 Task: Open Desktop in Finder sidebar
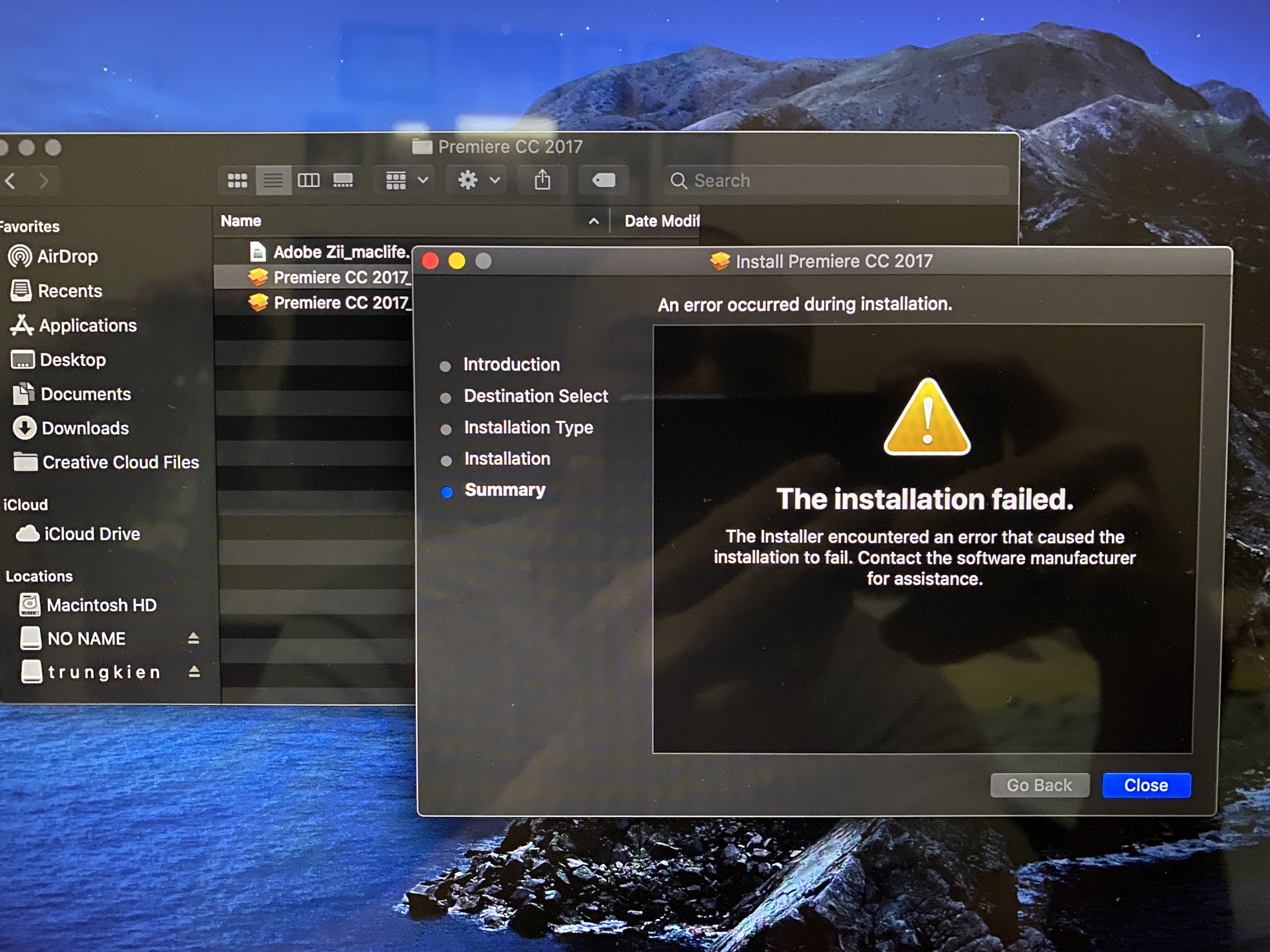pos(59,360)
